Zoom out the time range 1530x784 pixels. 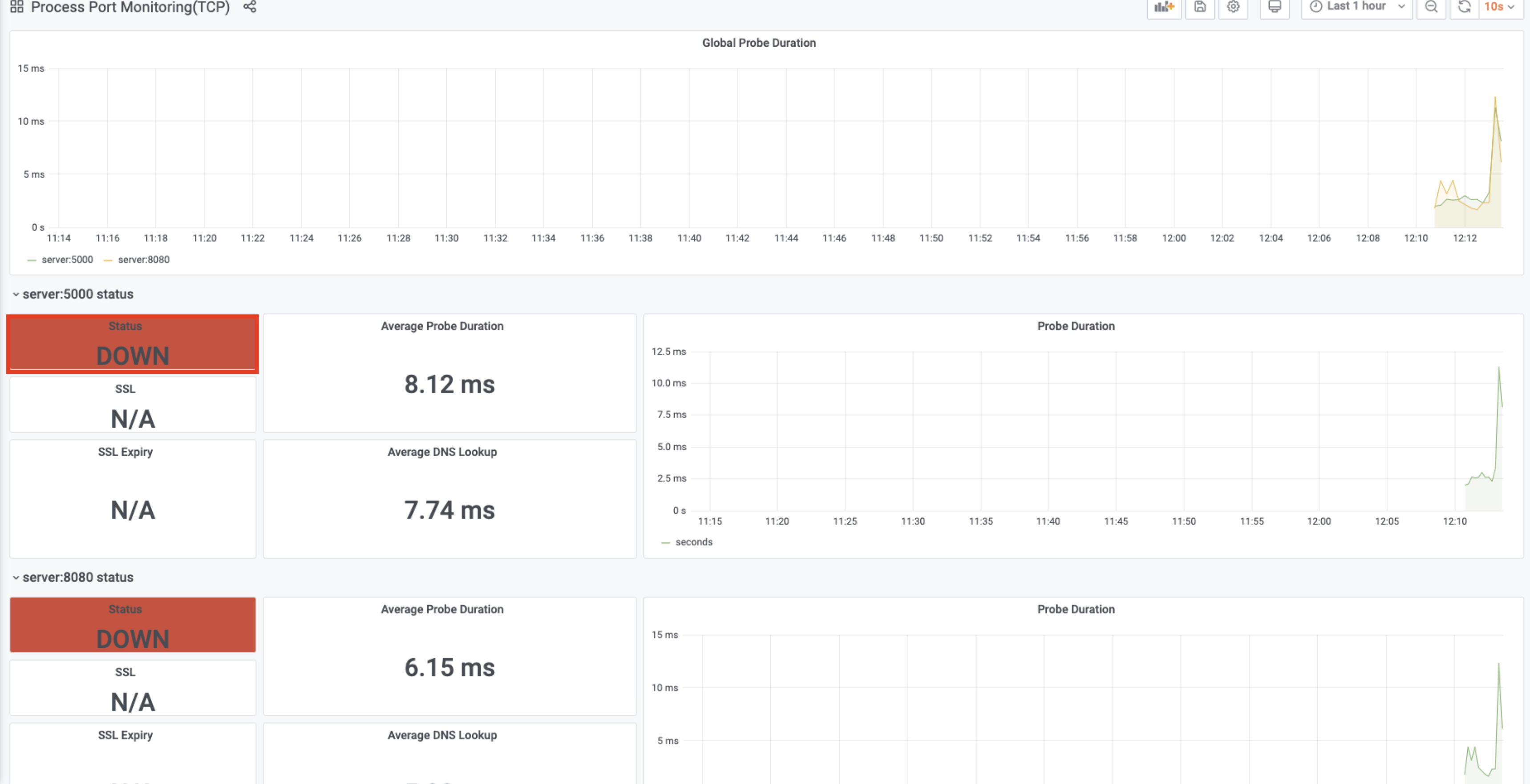[x=1431, y=7]
